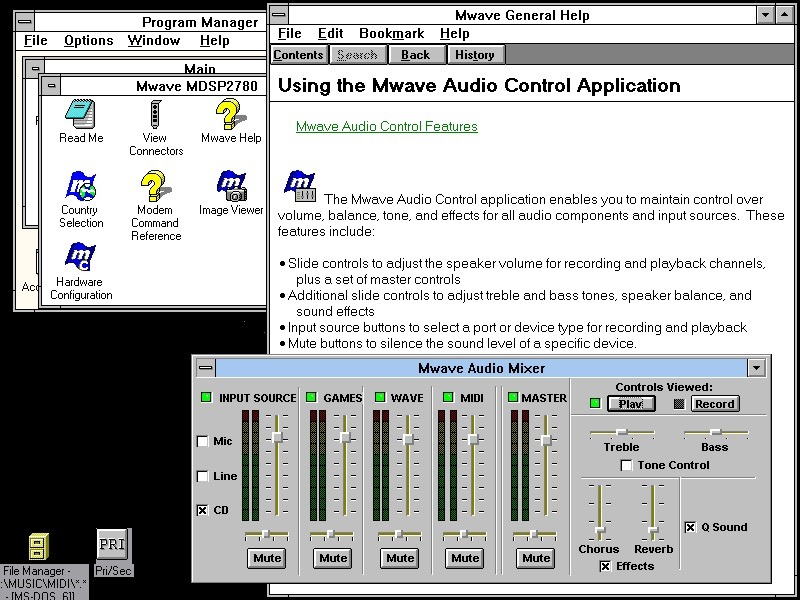Toggle the Record indicator light square

679,404
